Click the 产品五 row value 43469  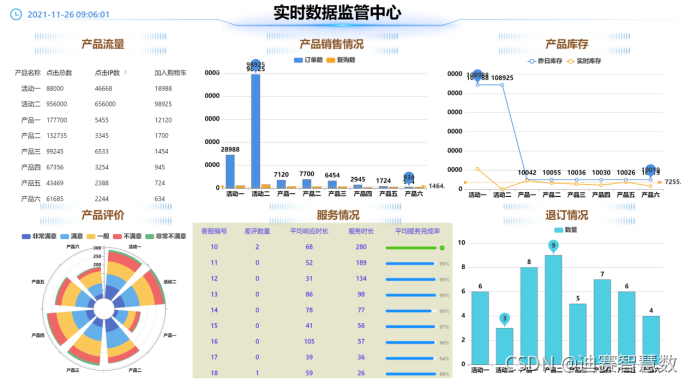pos(55,183)
